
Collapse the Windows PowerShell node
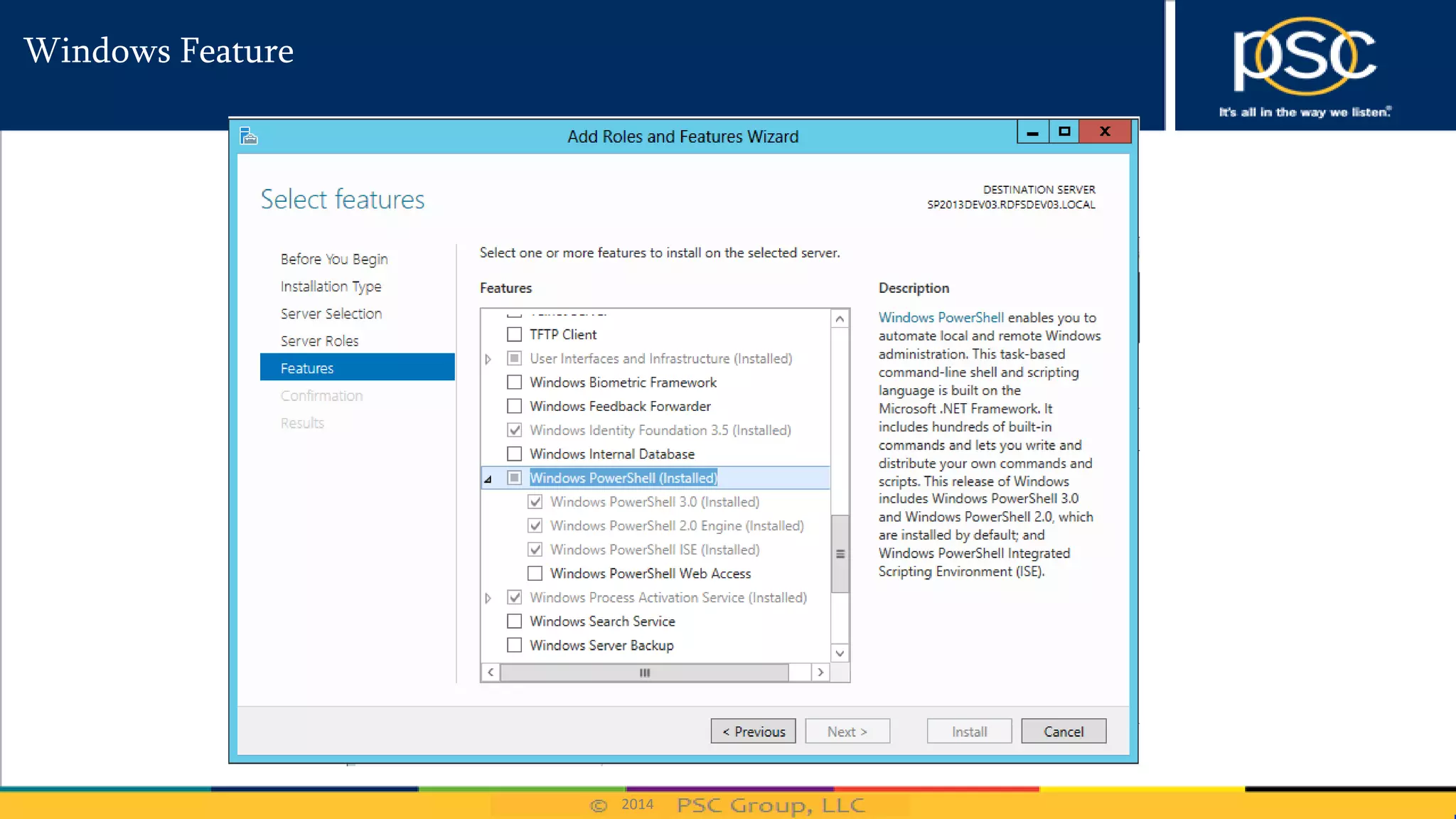[x=488, y=479]
